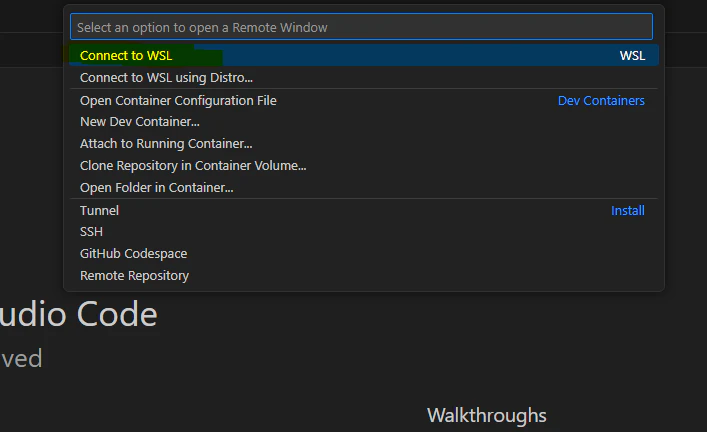Select Clone Repository in Container Volume...
Viewport: 707px width, 432px height.
point(364,165)
